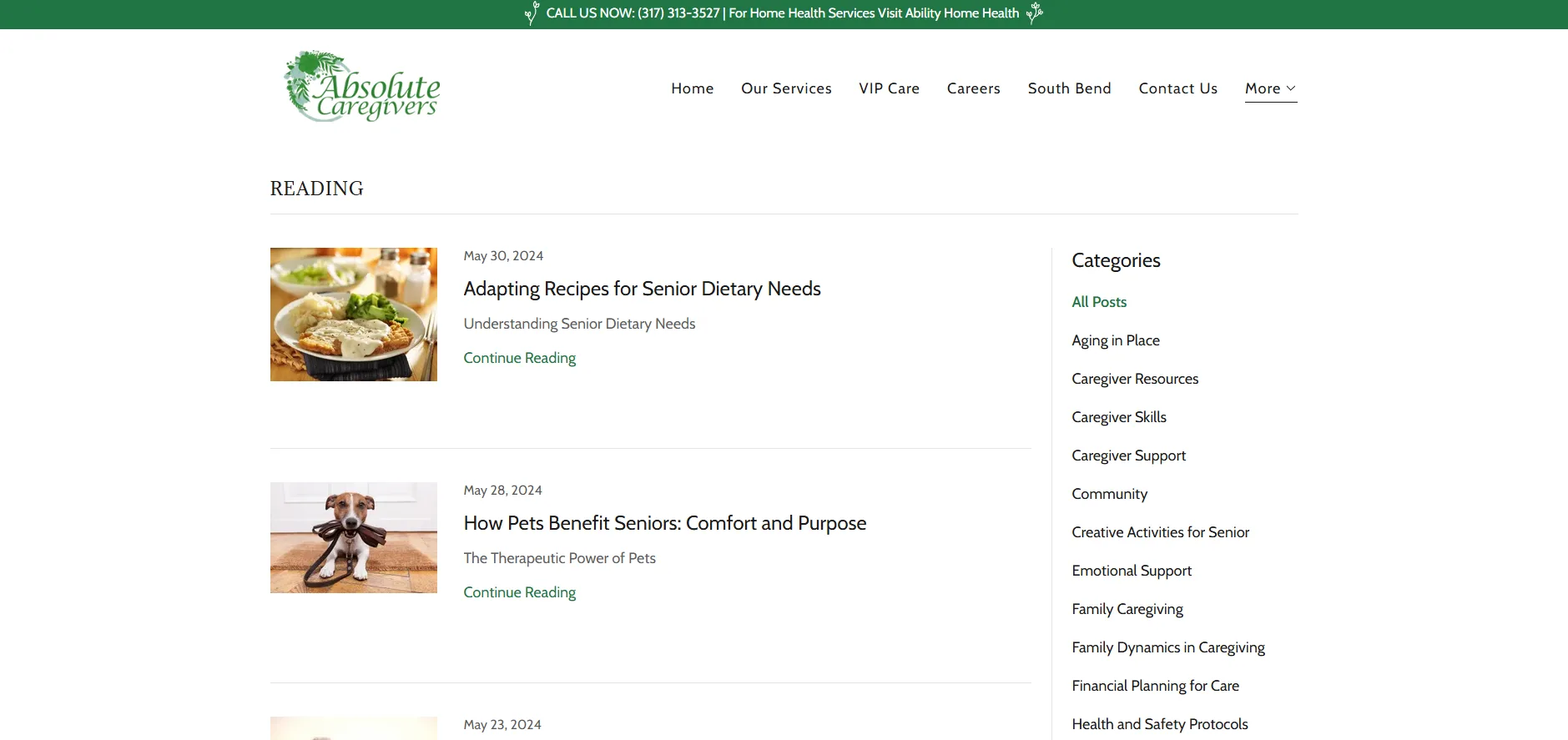Select Caregiver Skills category

pyautogui.click(x=1119, y=417)
